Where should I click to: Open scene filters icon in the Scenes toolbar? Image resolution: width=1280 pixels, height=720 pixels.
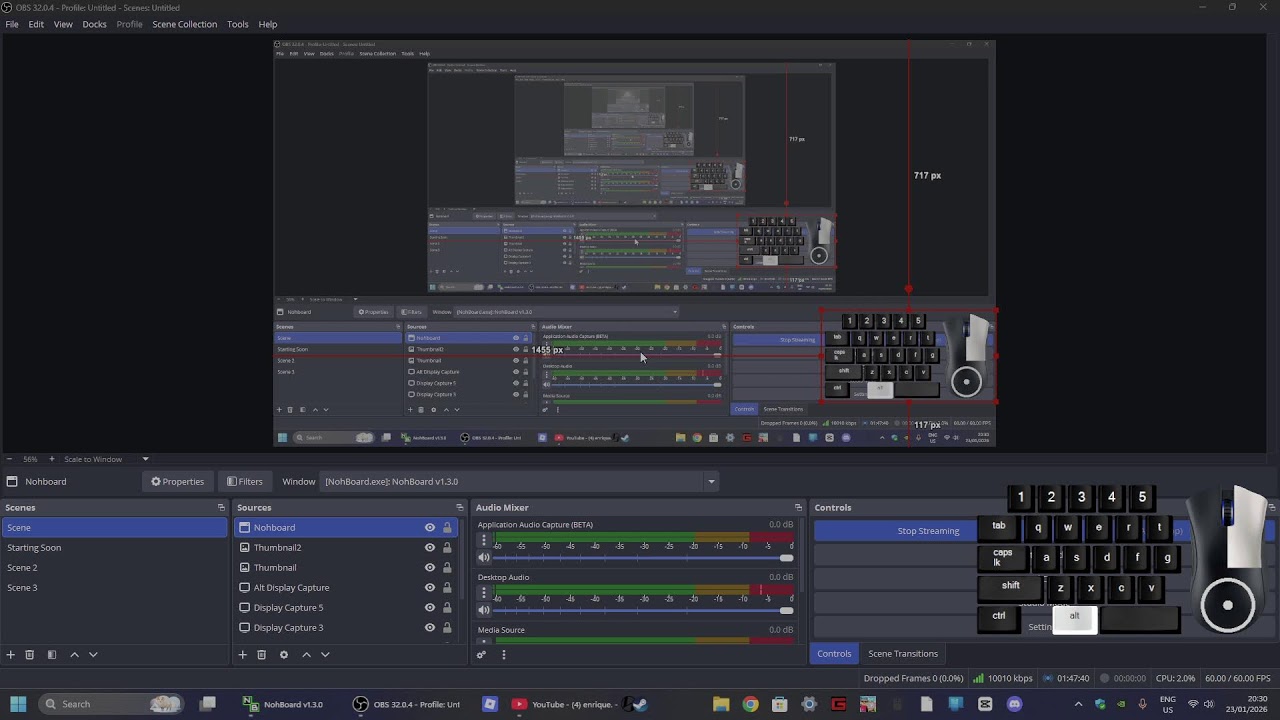[51, 655]
